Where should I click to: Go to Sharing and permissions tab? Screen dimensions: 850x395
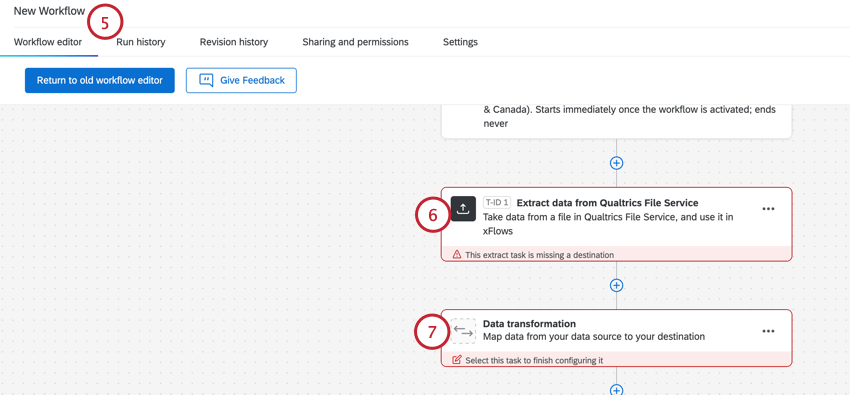[x=356, y=42]
